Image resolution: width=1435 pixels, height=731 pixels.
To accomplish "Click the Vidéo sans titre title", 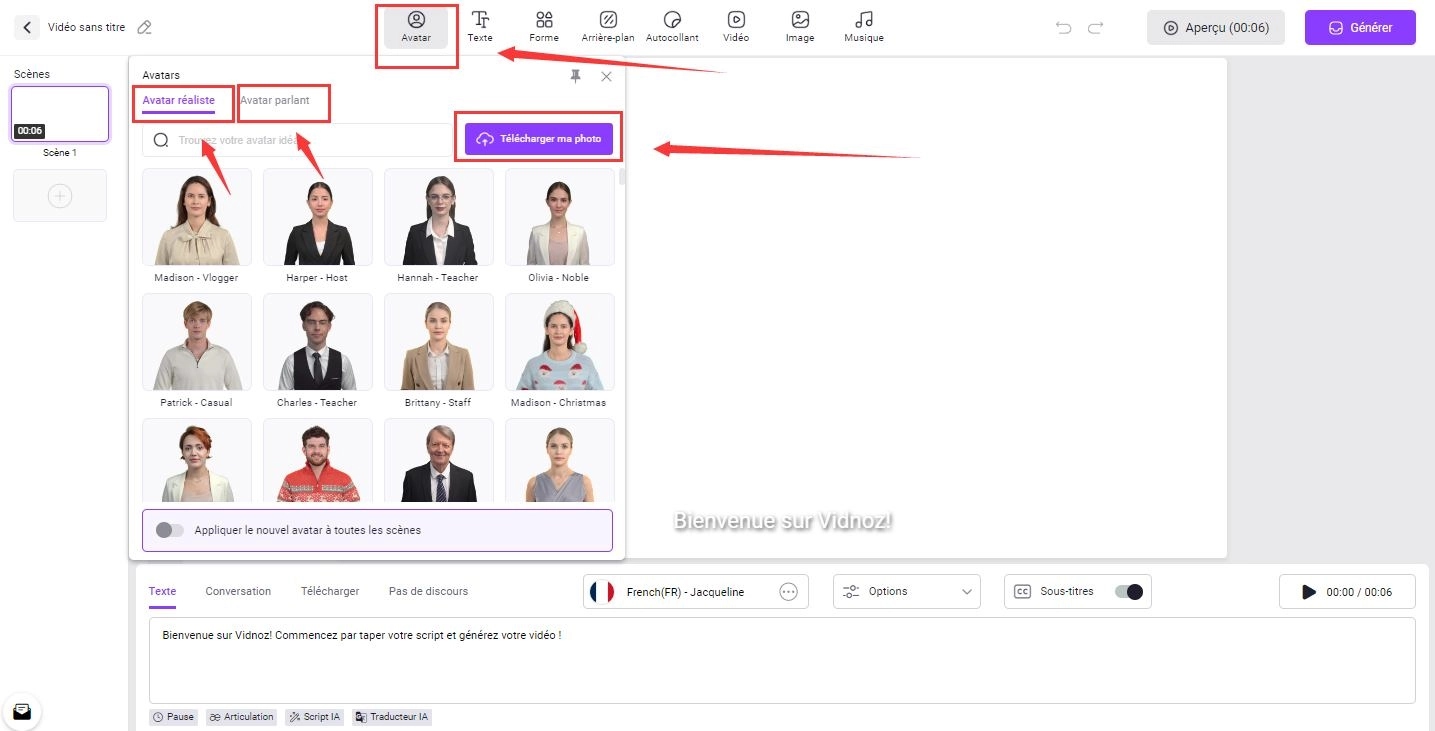I will click(x=87, y=27).
